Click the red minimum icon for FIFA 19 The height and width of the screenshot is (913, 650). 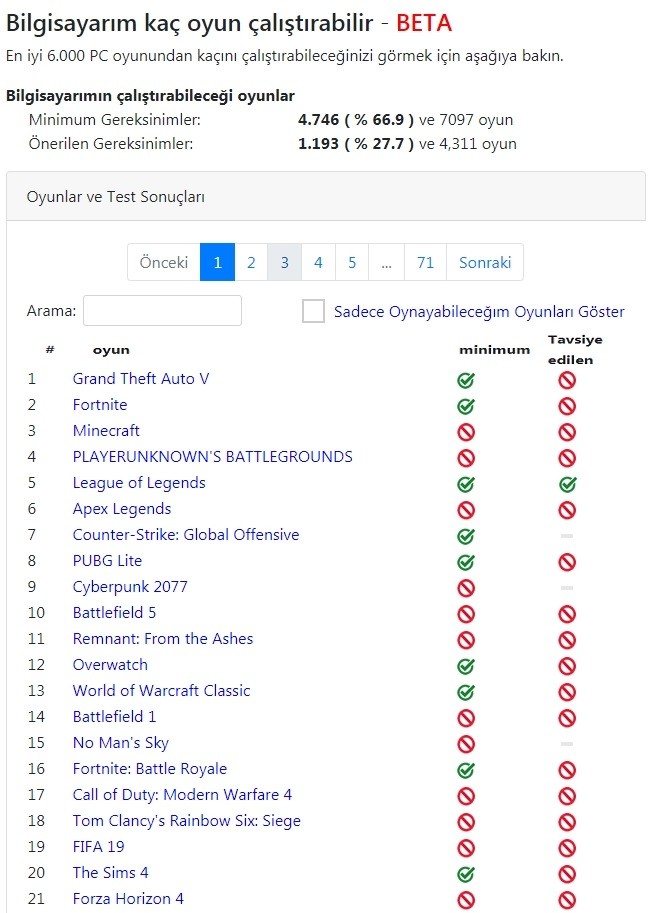point(466,848)
